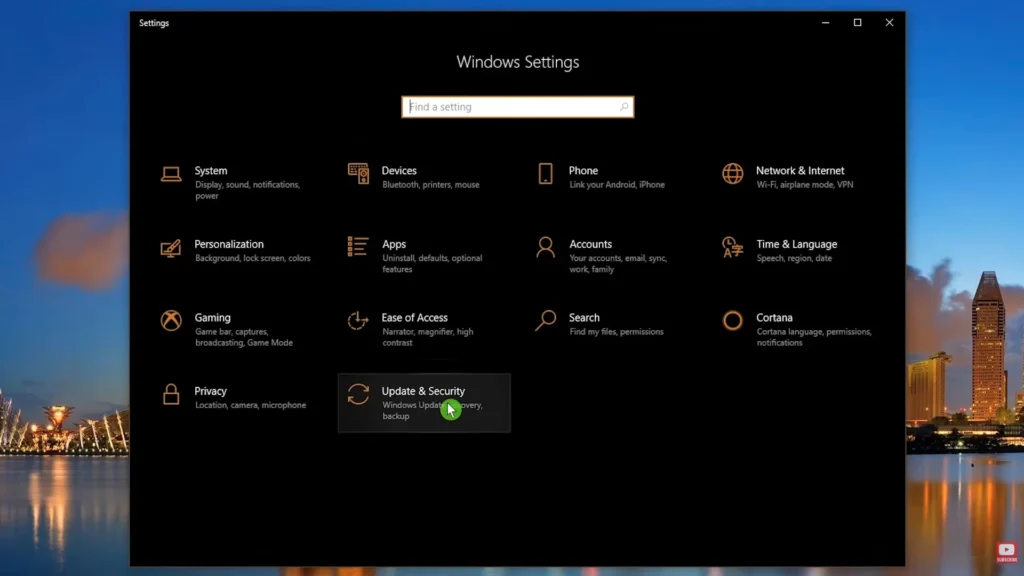Viewport: 1024px width, 576px height.
Task: Click the YouTube subscribe badge
Action: 1006,552
